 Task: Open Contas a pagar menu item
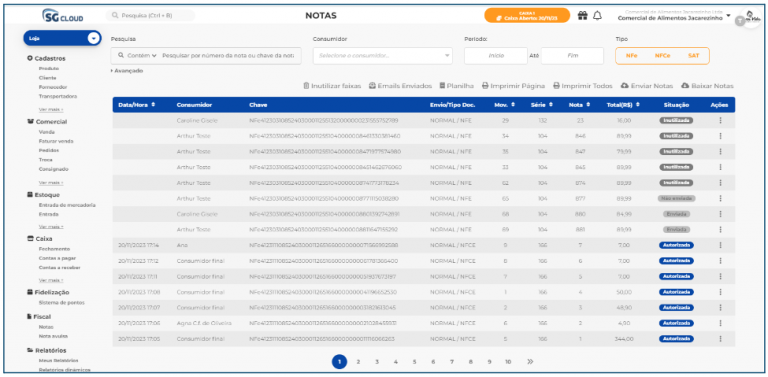[x=57, y=258]
